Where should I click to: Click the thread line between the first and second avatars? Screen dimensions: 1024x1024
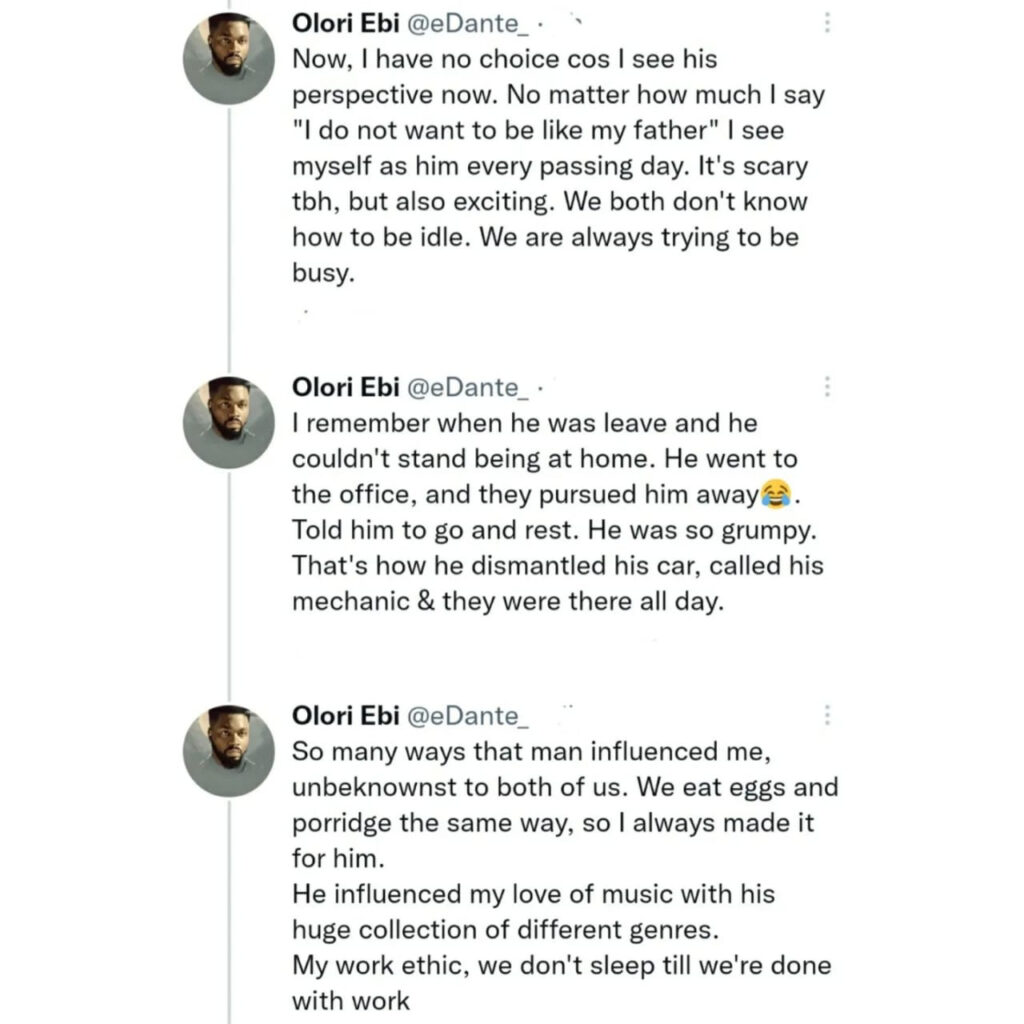229,240
